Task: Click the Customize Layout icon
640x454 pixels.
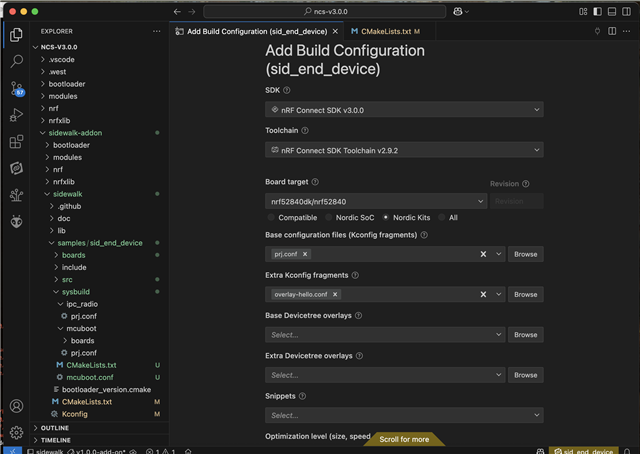Action: 583,11
